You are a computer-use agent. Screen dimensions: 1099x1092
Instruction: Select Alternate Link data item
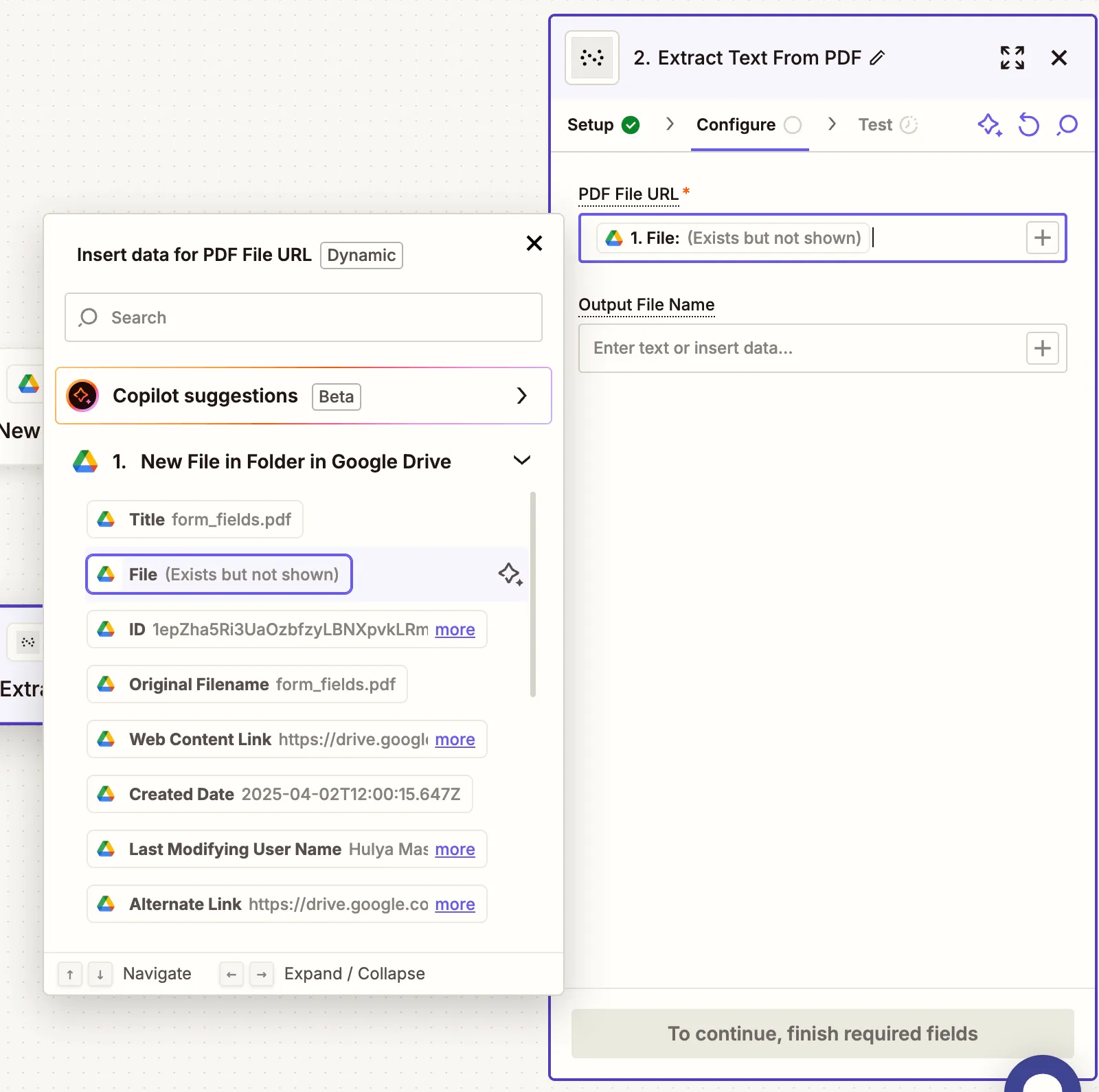[287, 904]
